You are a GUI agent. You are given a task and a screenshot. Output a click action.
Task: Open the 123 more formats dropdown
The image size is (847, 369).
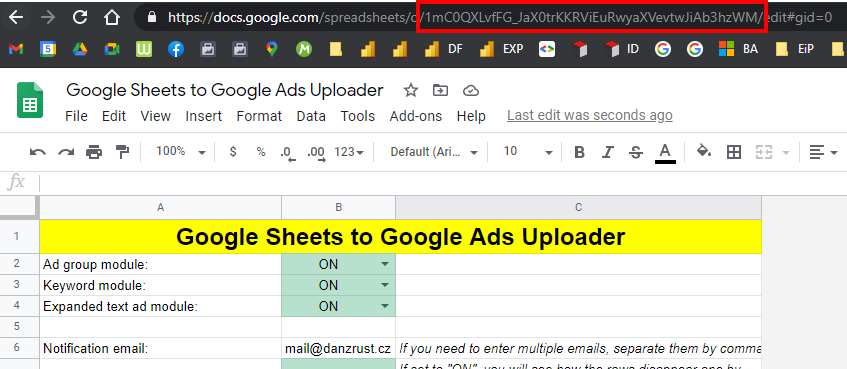[x=349, y=152]
